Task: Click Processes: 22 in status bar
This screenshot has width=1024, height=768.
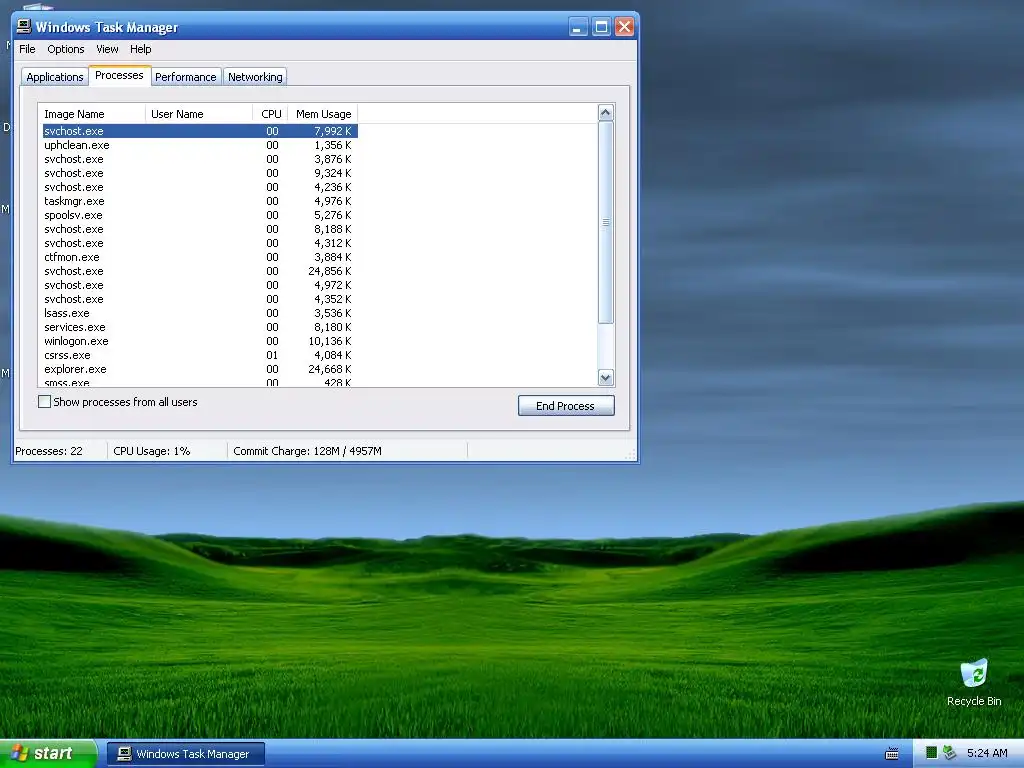Action: (49, 451)
